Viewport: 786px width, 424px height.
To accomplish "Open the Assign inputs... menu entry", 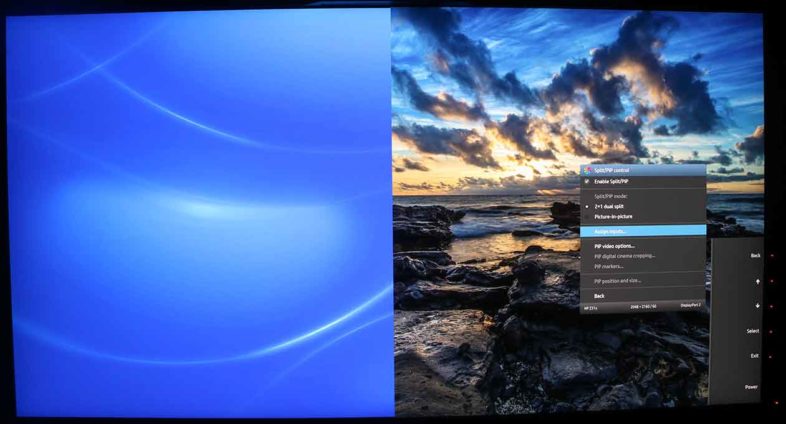I will click(x=643, y=231).
